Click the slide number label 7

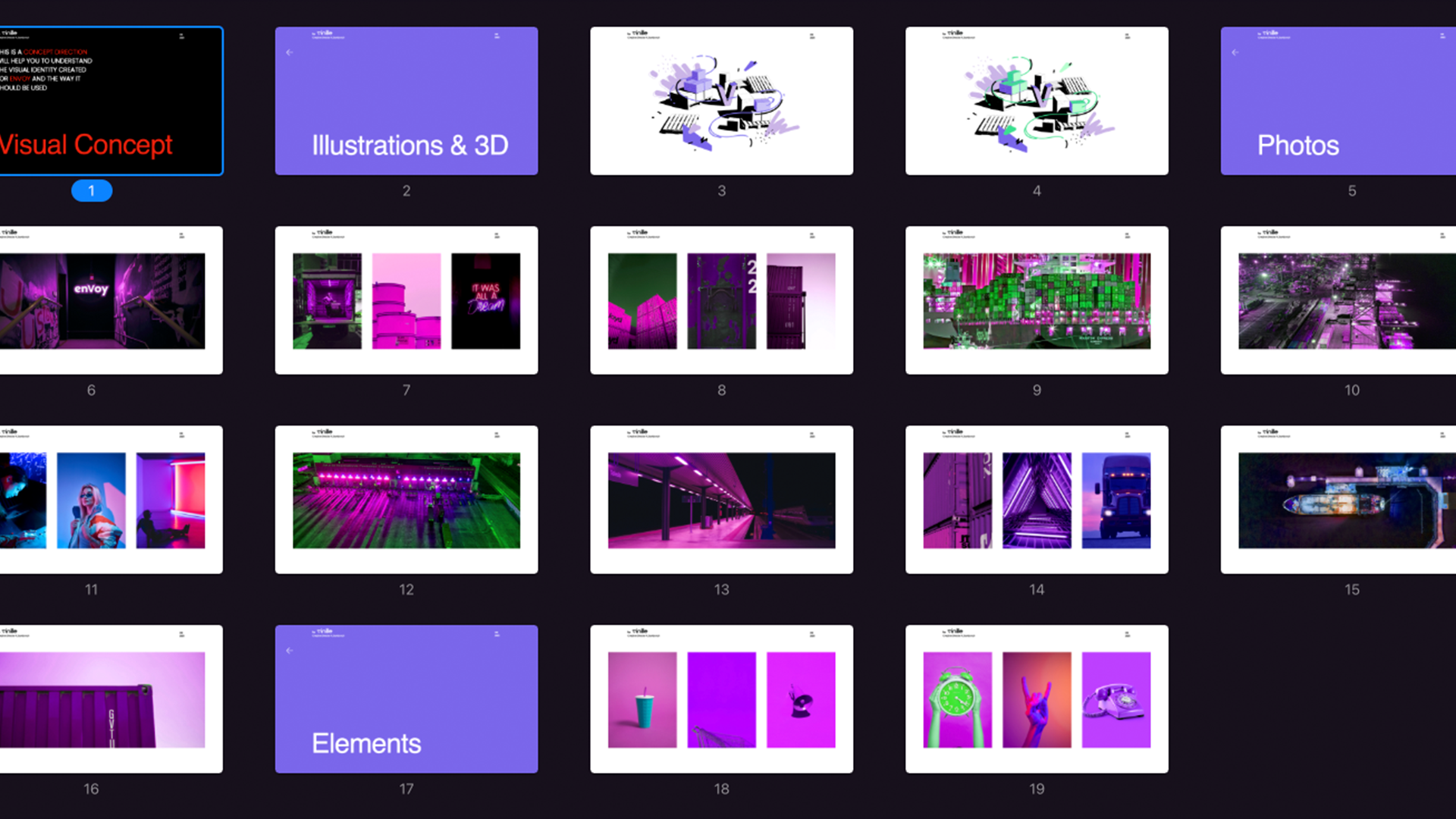(x=406, y=391)
